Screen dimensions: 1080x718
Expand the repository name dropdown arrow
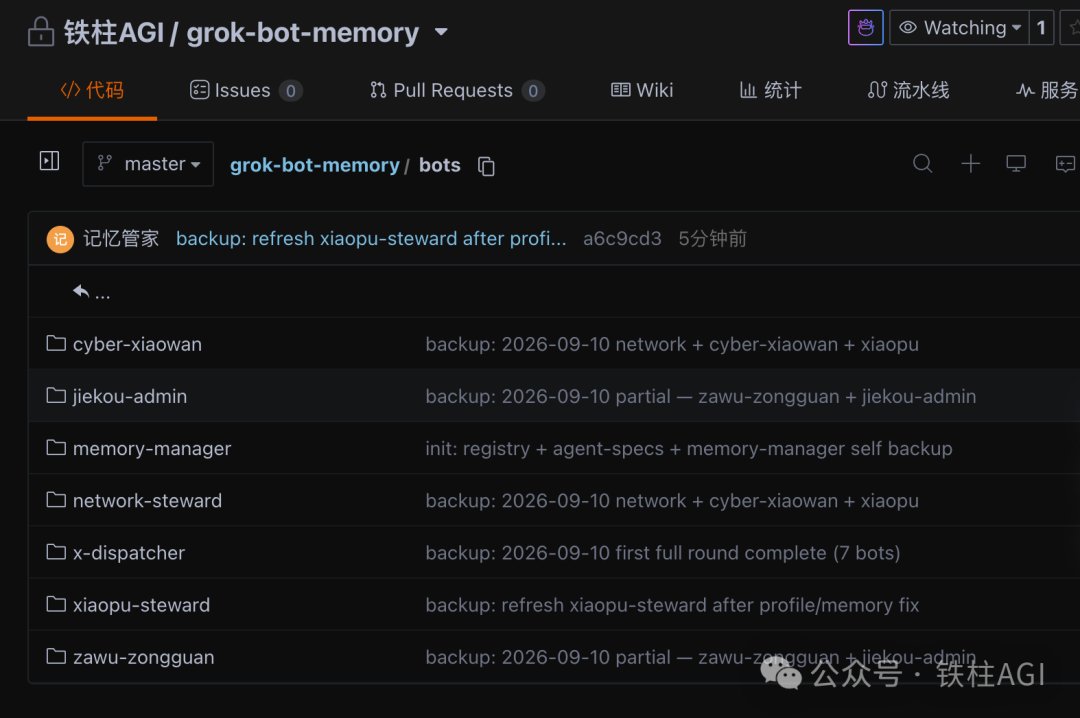tap(442, 32)
